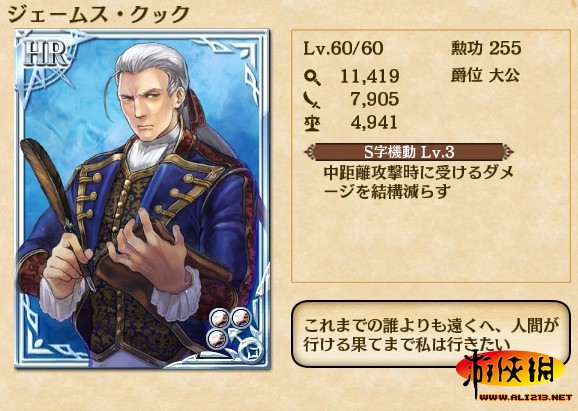The width and height of the screenshot is (578, 411).
Task: Click the 勲功 255 merit value
Action: [486, 48]
